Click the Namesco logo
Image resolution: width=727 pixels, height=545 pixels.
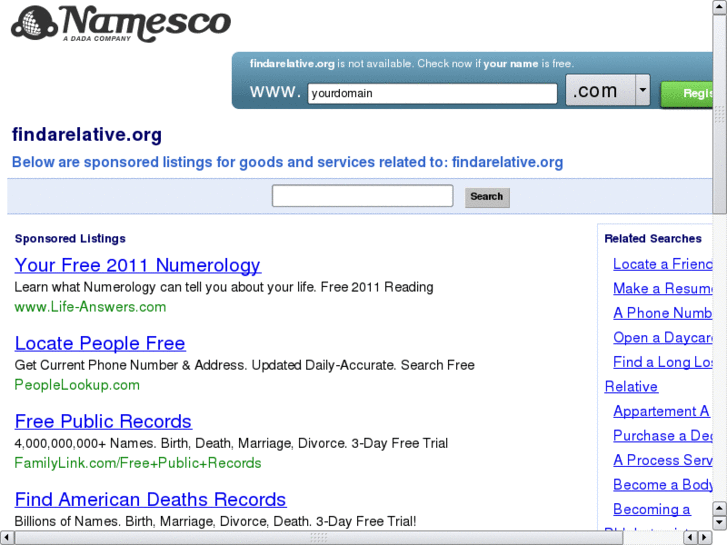point(121,23)
